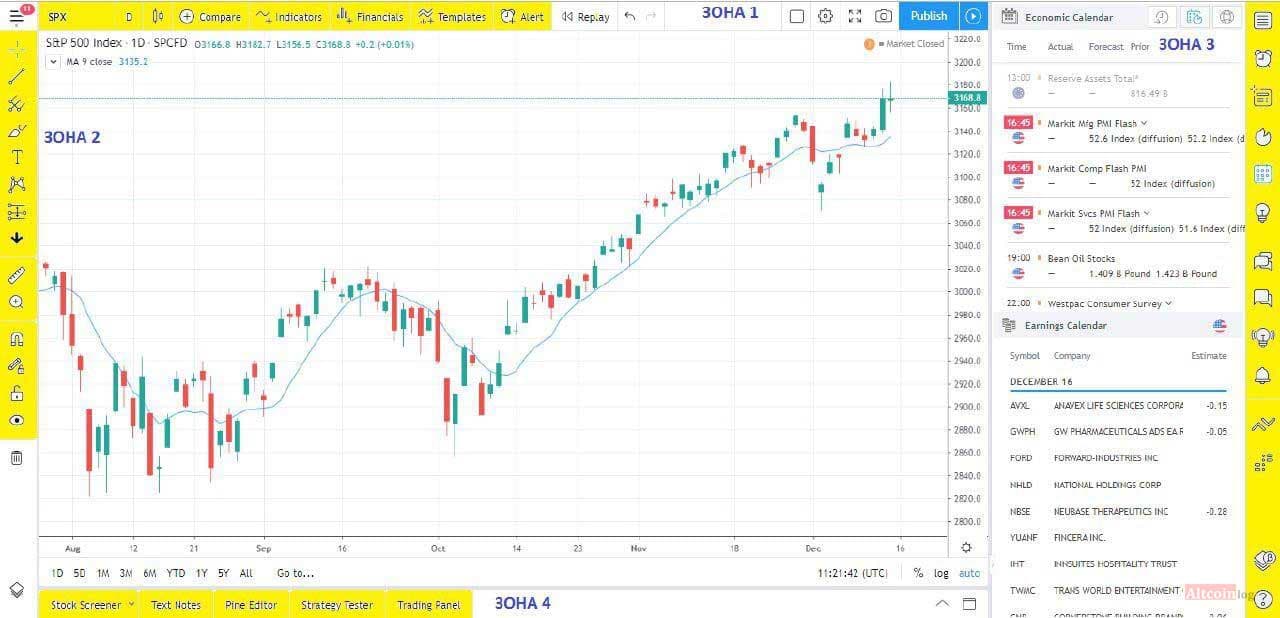
Task: Activate the zoom in tool
Action: [x=17, y=301]
